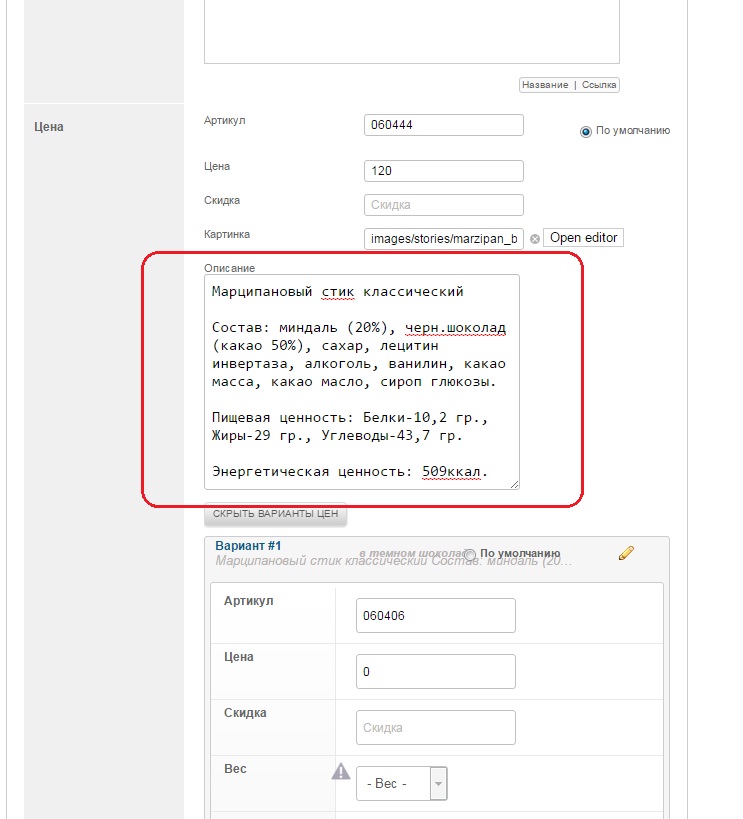Click the Скидка field in Вариант #1
The height and width of the screenshot is (819, 743).
coord(435,728)
